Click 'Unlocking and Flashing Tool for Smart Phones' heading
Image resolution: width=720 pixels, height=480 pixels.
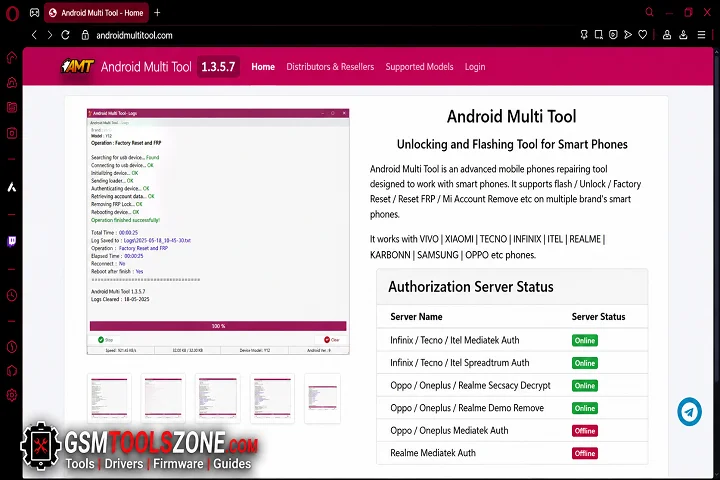click(512, 144)
